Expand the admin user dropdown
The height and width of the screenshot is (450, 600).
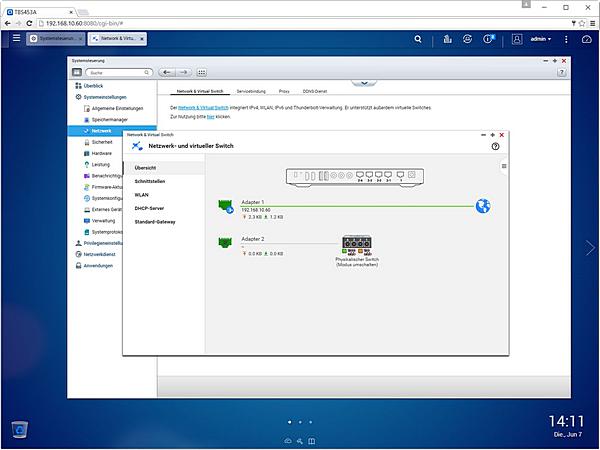pos(541,39)
